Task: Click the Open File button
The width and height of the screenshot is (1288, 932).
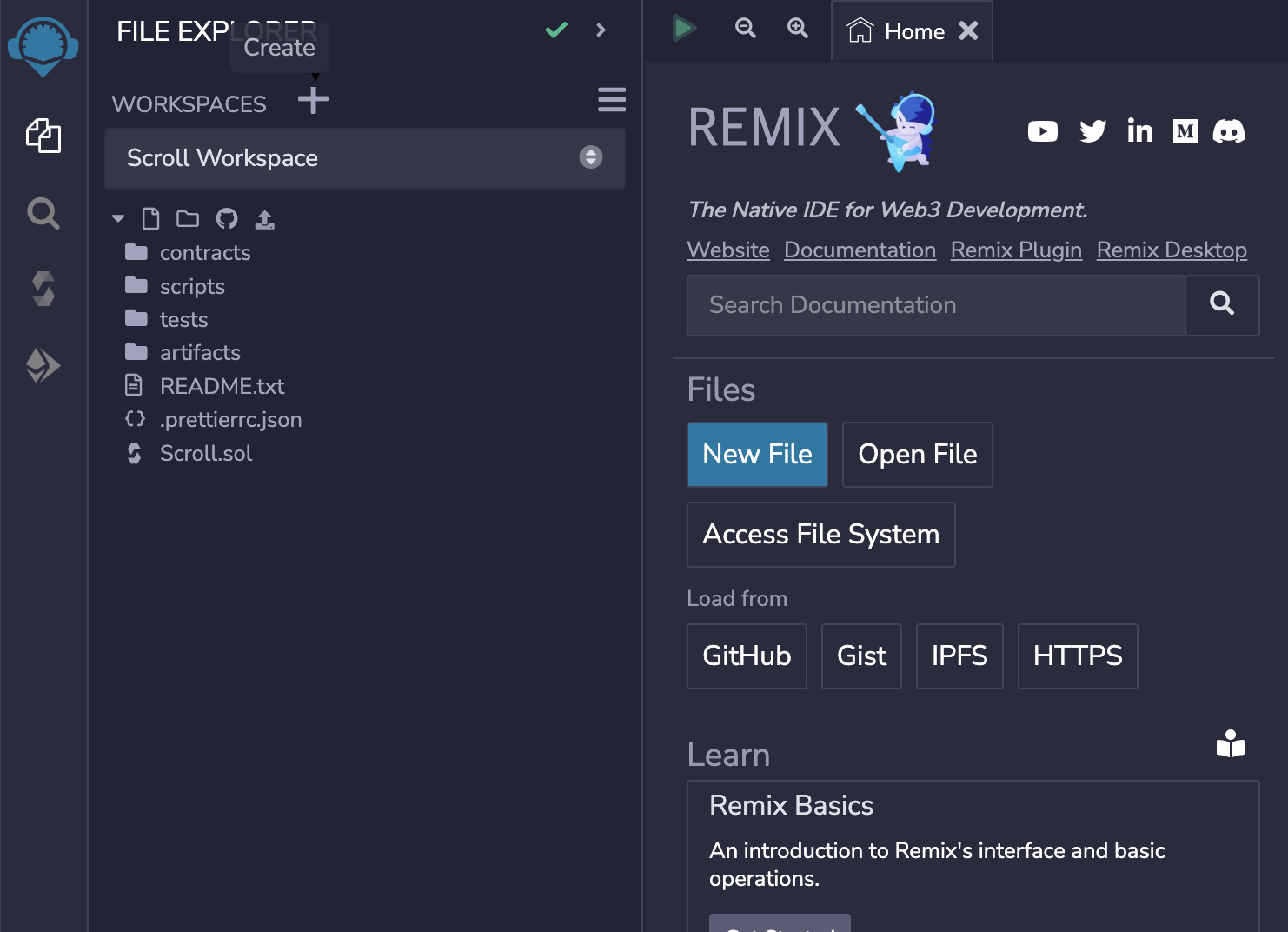Action: coord(918,455)
